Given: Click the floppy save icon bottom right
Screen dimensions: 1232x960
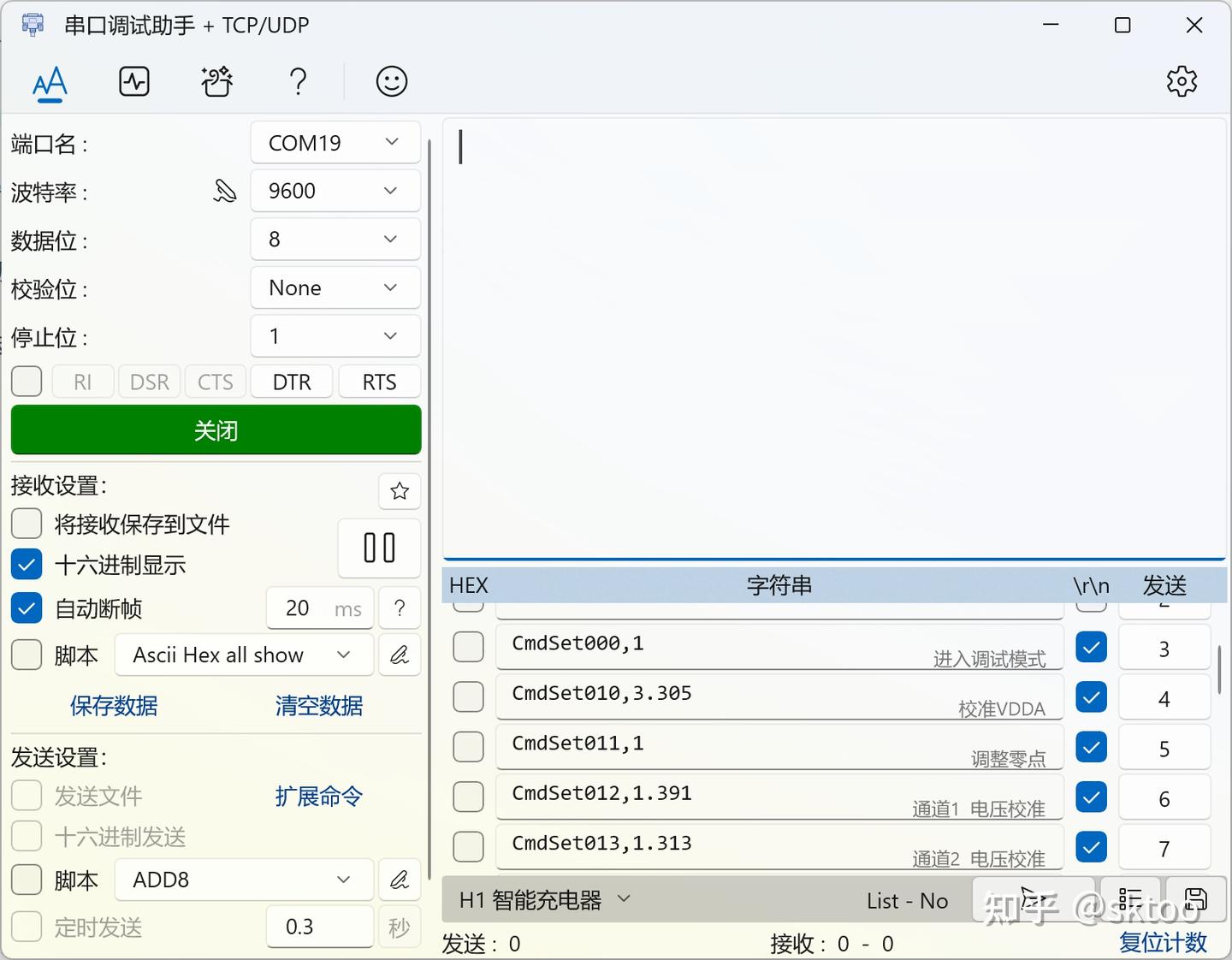Looking at the screenshot, I should click(x=1194, y=898).
